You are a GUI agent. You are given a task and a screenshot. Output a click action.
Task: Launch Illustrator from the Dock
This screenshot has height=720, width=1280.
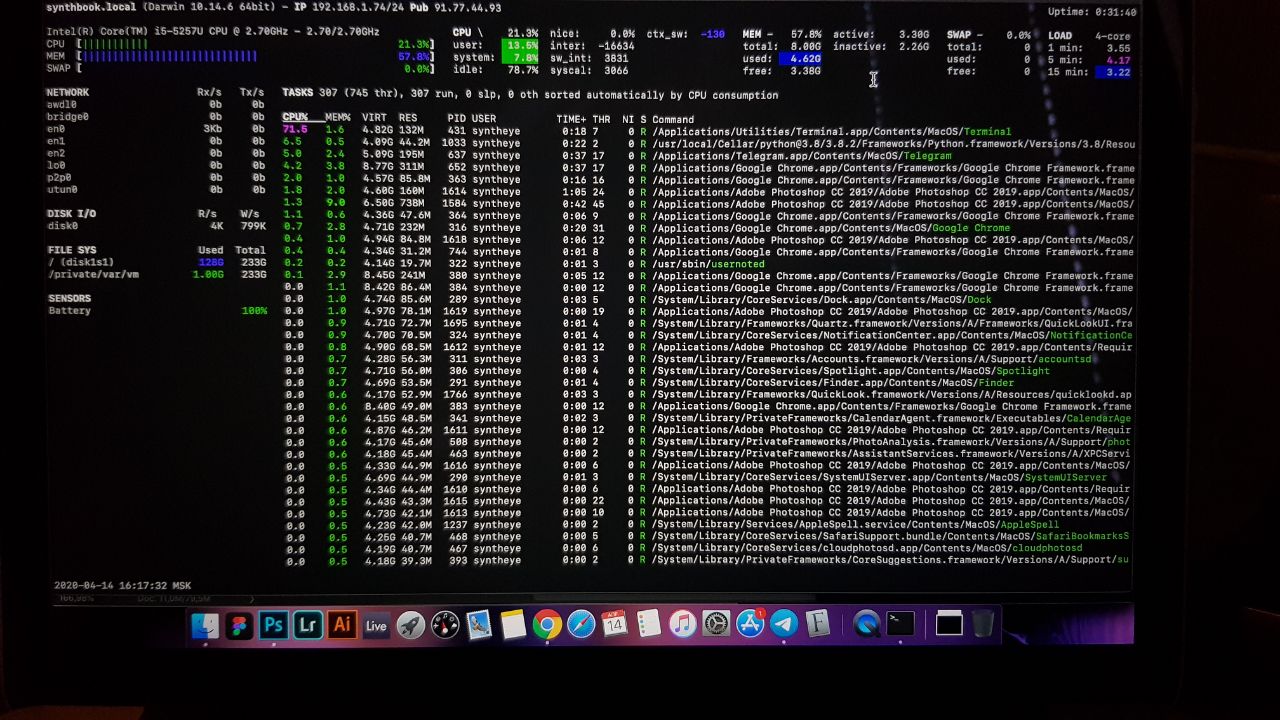(x=341, y=626)
